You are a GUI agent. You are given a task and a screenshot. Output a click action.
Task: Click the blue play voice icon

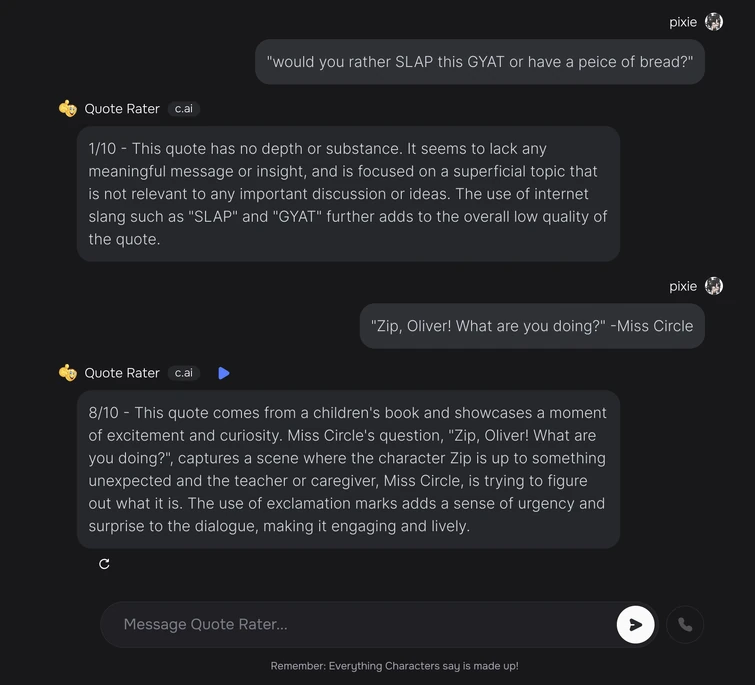[224, 373]
